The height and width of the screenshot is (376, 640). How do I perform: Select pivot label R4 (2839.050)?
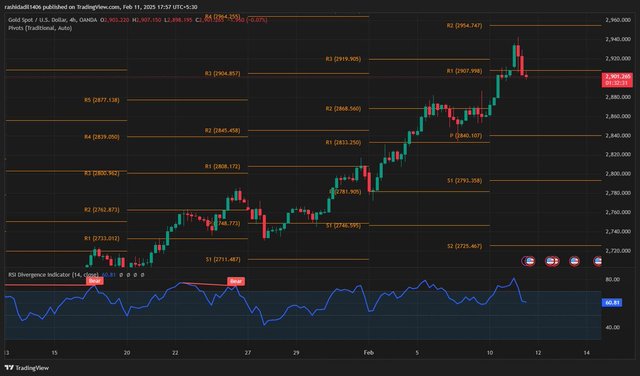coord(102,137)
